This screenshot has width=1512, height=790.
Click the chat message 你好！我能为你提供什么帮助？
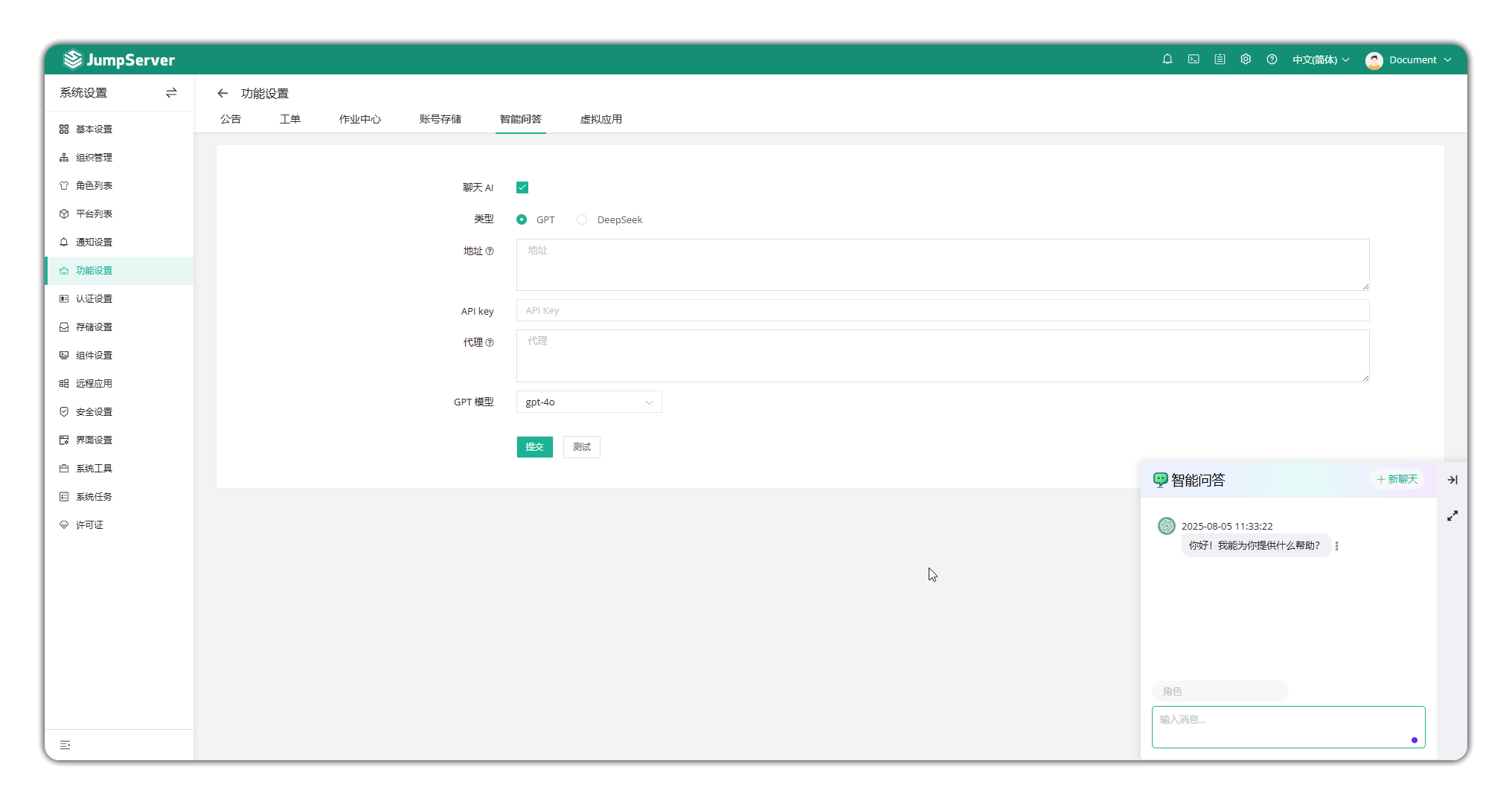(x=1255, y=546)
